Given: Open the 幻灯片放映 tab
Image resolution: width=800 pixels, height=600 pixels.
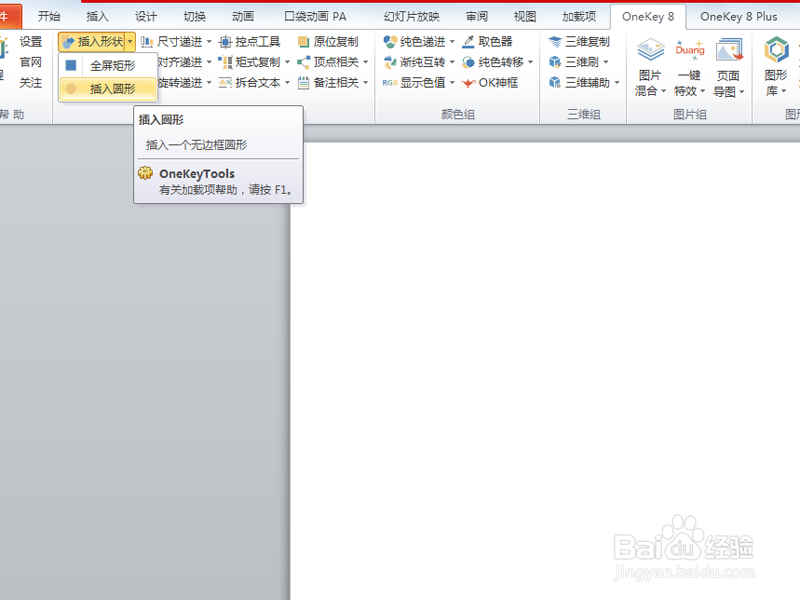Looking at the screenshot, I should [x=412, y=16].
